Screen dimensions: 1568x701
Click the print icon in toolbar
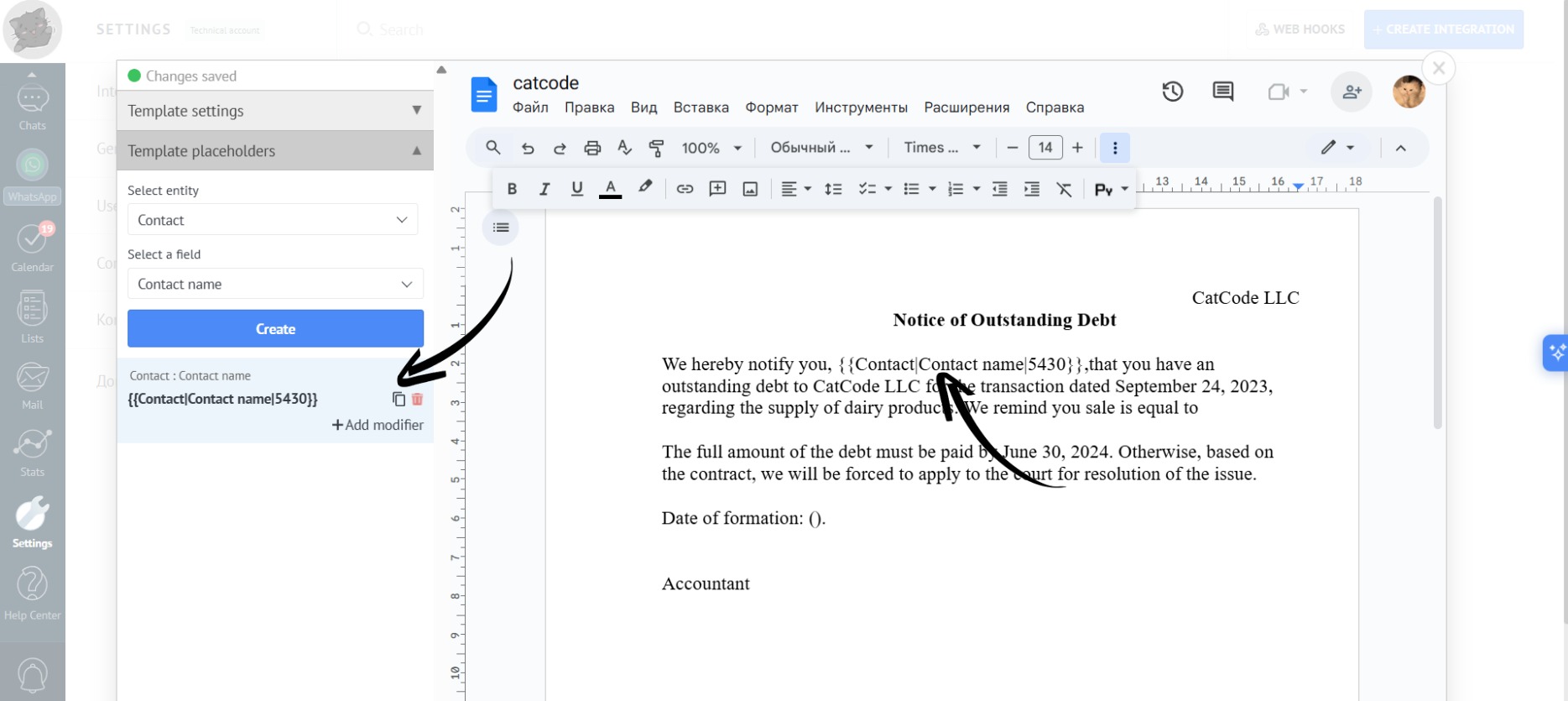[592, 148]
